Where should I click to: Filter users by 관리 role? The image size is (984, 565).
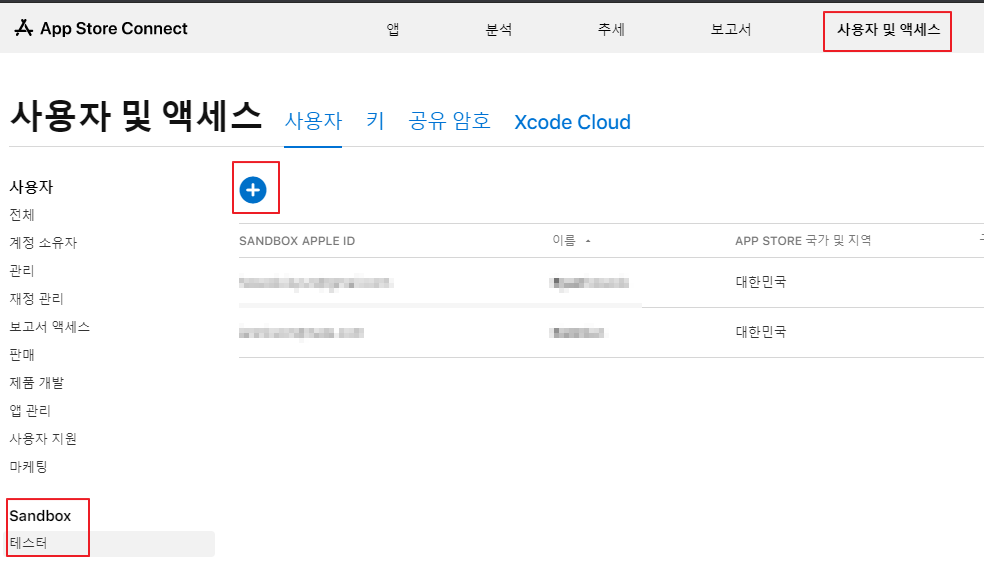click(22, 271)
